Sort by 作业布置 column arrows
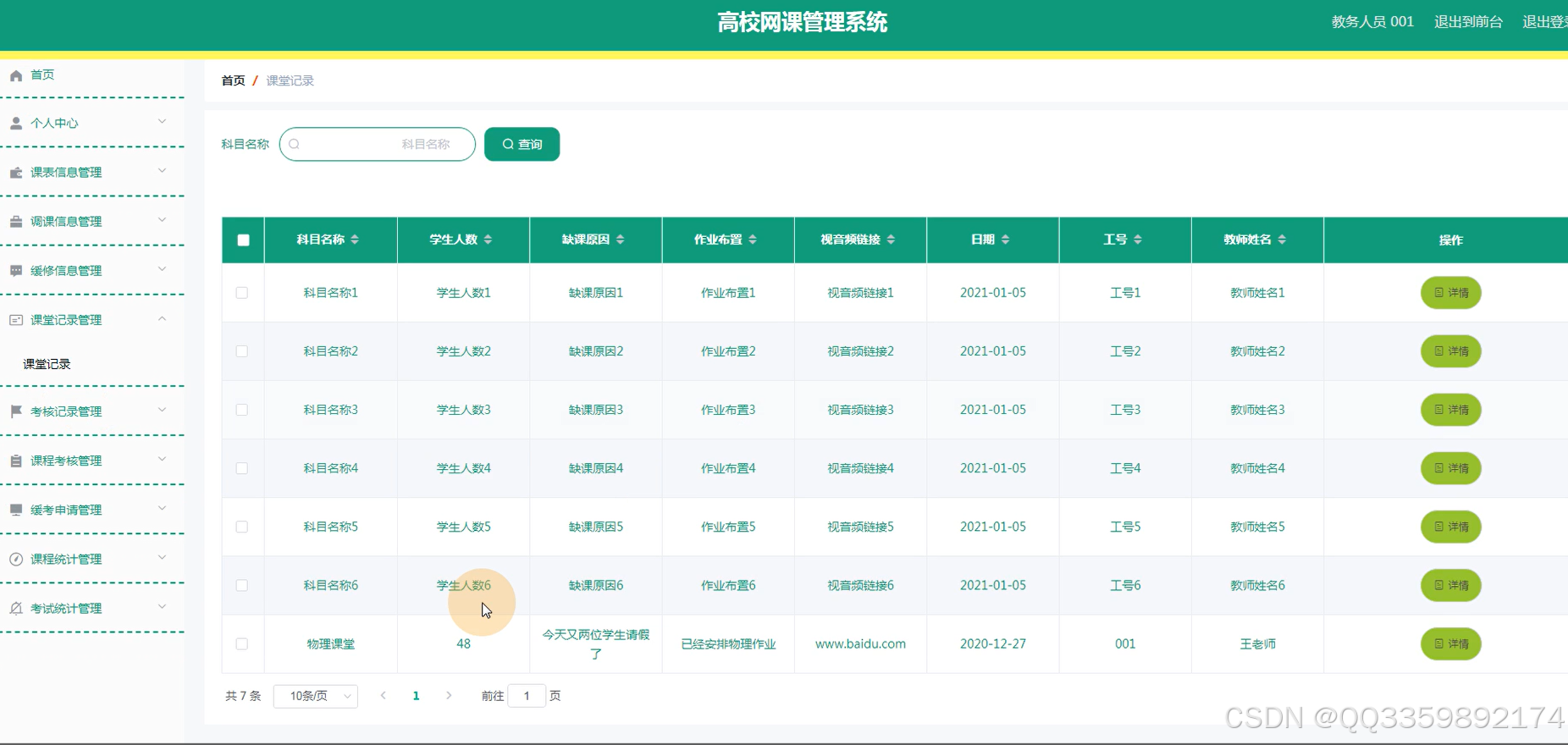The height and width of the screenshot is (745, 1568). coord(753,240)
